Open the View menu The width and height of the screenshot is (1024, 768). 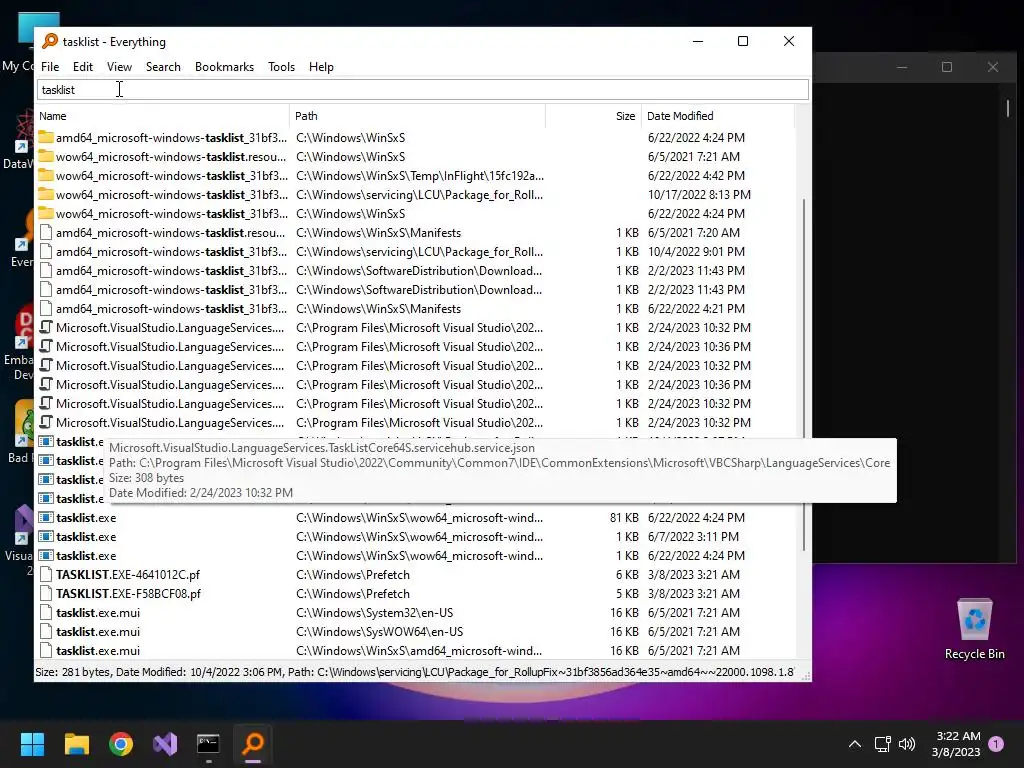tap(120, 67)
